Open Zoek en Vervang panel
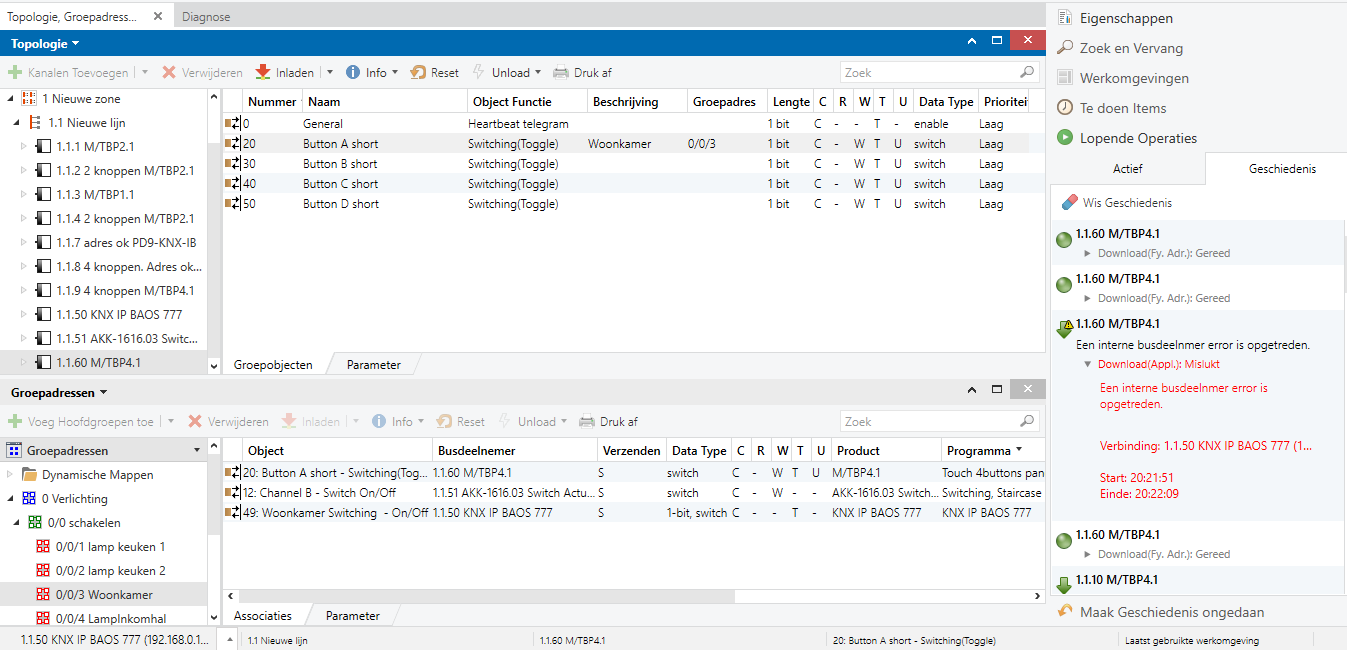Viewport: 1347px width, 650px height. click(x=1120, y=48)
